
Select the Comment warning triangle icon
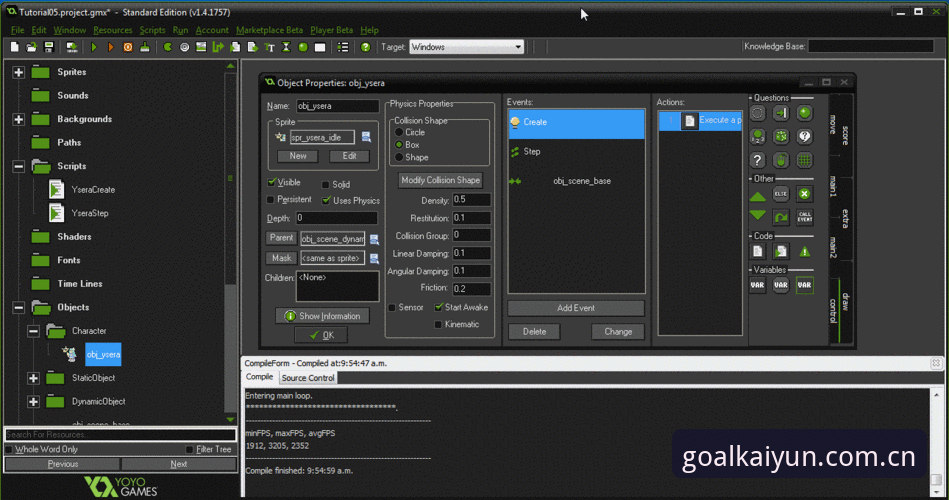tap(804, 251)
